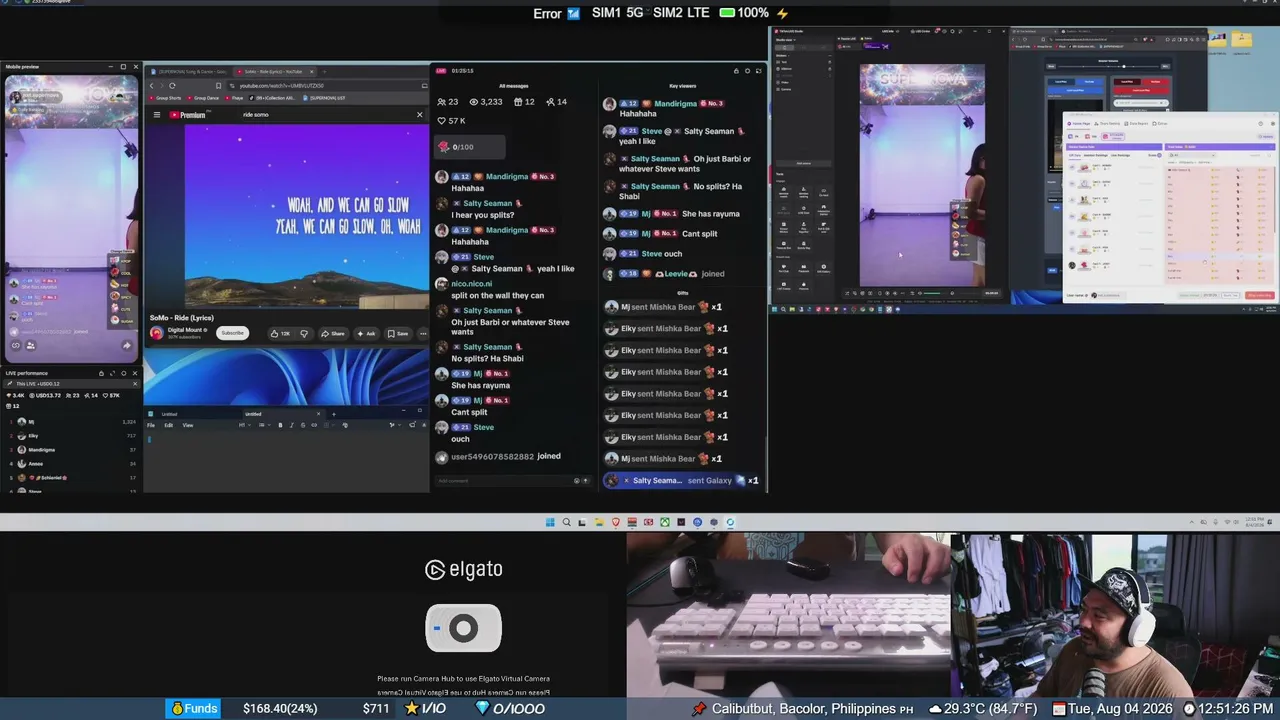
Task: Clear the 'ride somo' search box
Action: pos(419,115)
